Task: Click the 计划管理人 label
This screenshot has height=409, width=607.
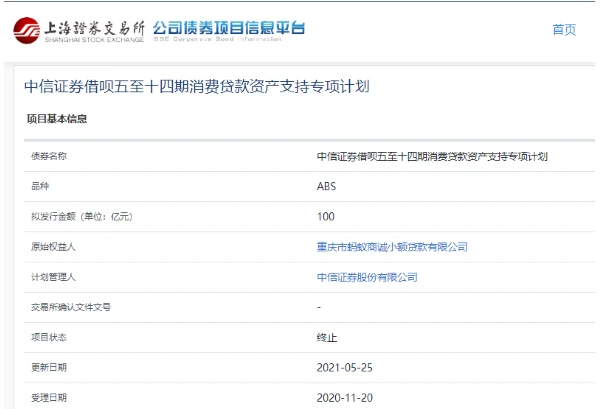Action: pos(53,277)
